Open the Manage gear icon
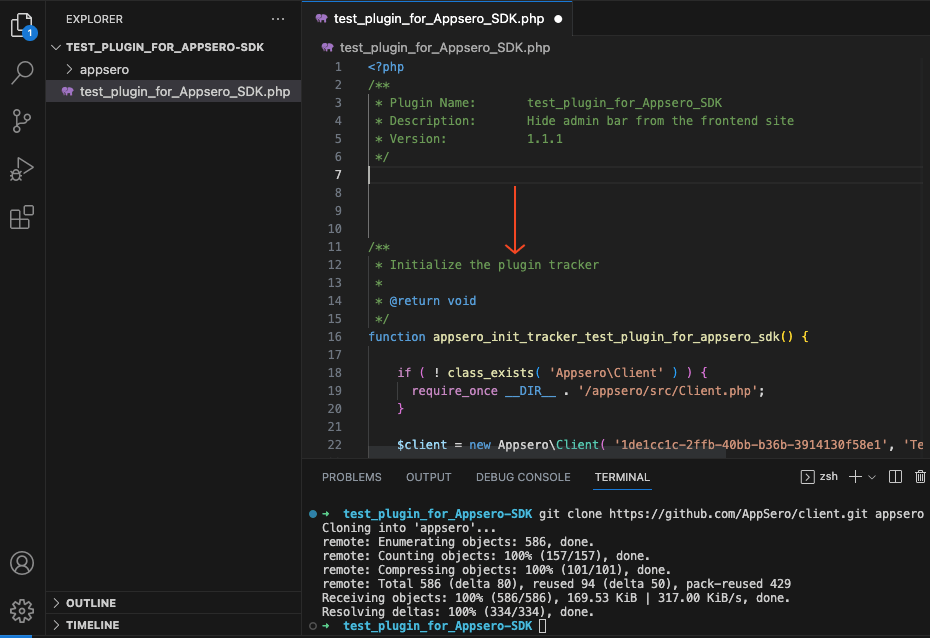 (x=22, y=610)
